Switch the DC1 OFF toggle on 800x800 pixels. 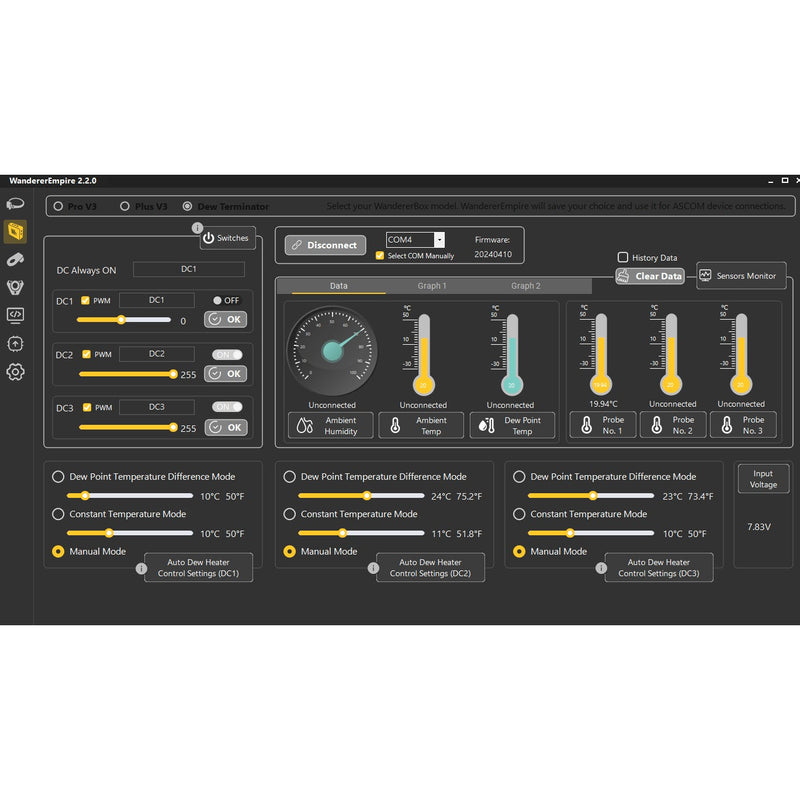(226, 301)
